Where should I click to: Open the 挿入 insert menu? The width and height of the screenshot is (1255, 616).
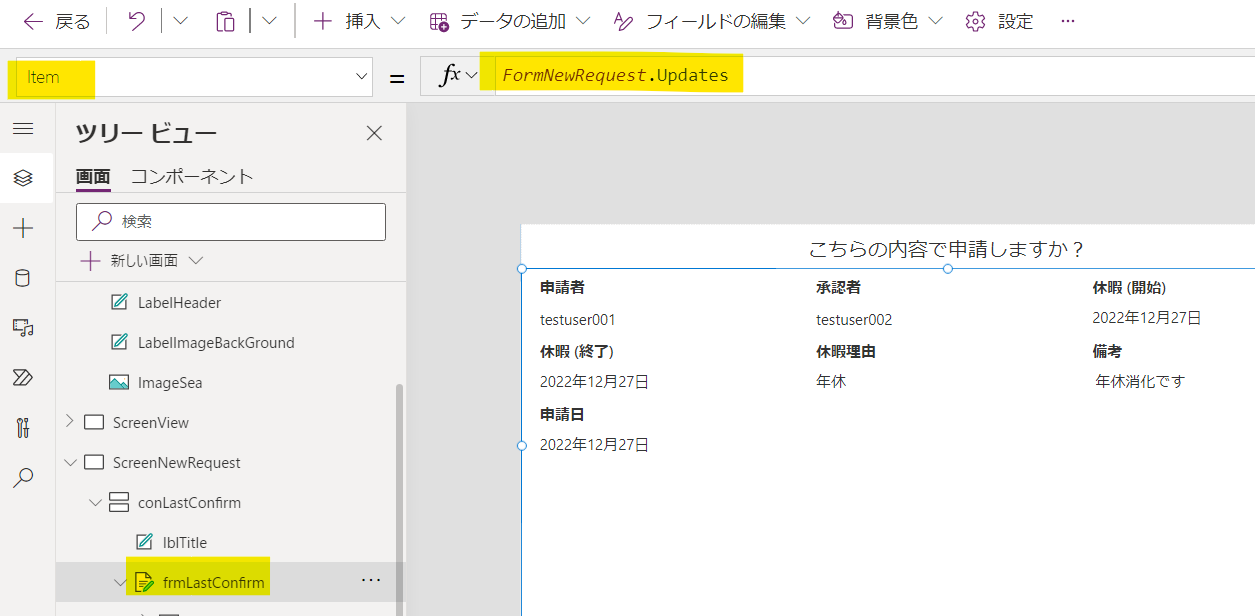point(358,21)
